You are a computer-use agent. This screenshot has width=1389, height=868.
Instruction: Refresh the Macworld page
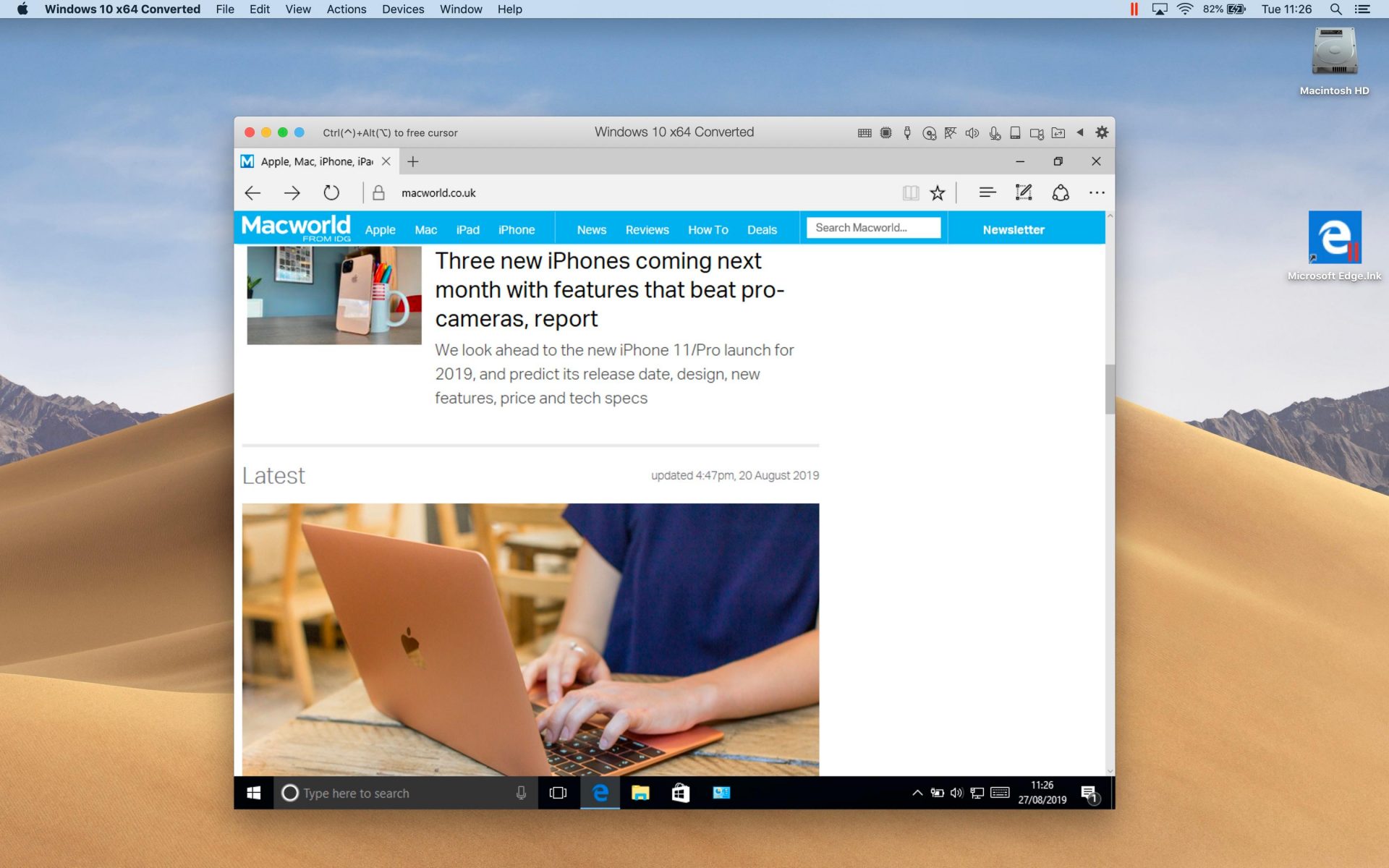point(331,192)
